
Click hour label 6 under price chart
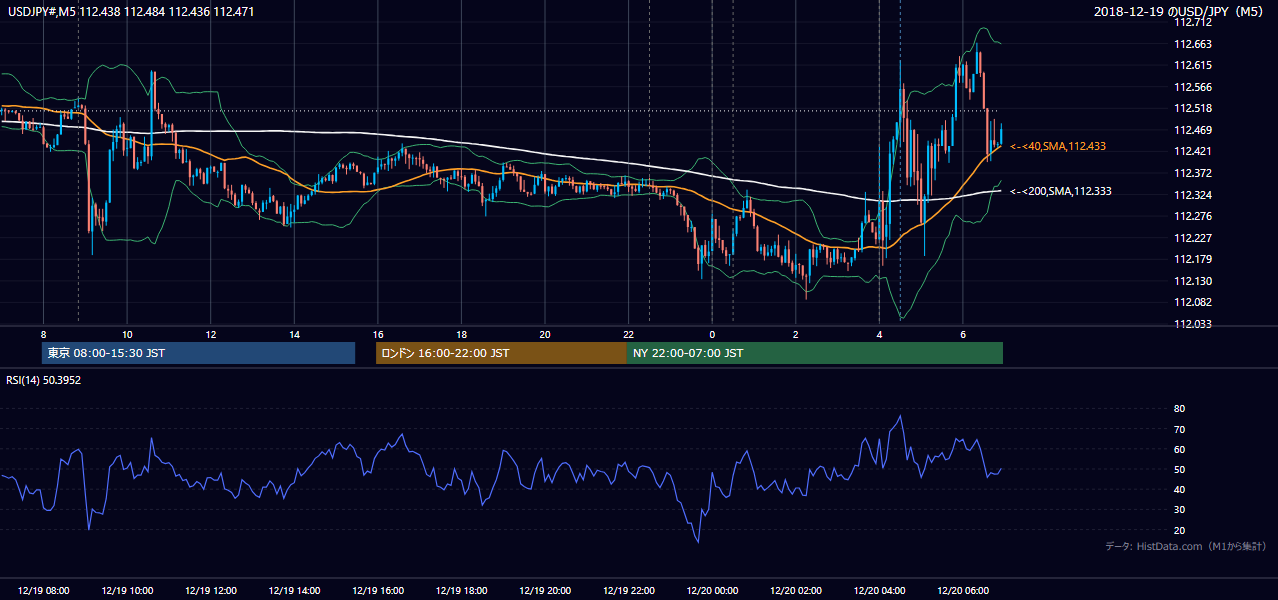[x=962, y=333]
